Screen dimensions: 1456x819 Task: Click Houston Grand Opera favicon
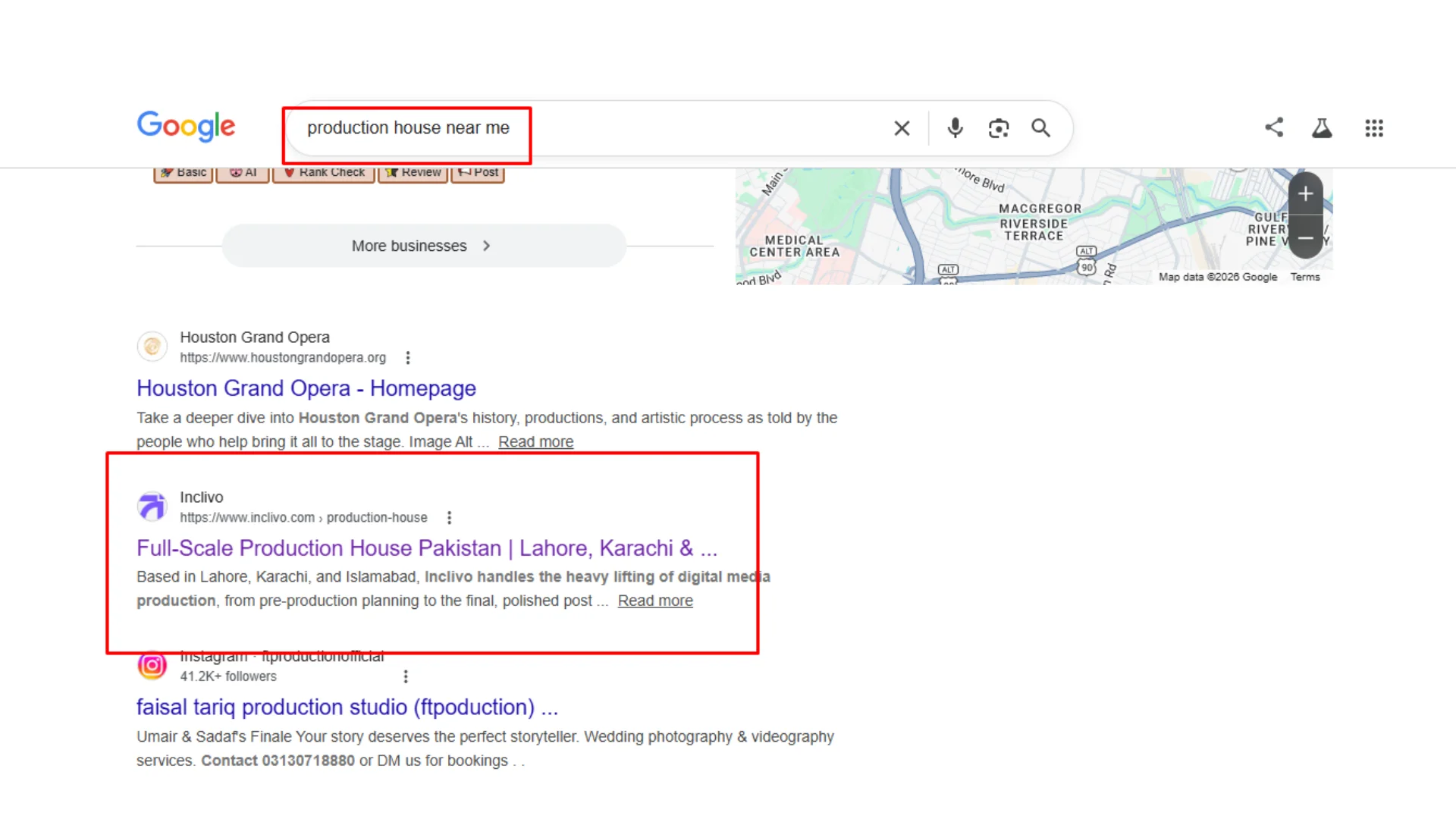(152, 347)
